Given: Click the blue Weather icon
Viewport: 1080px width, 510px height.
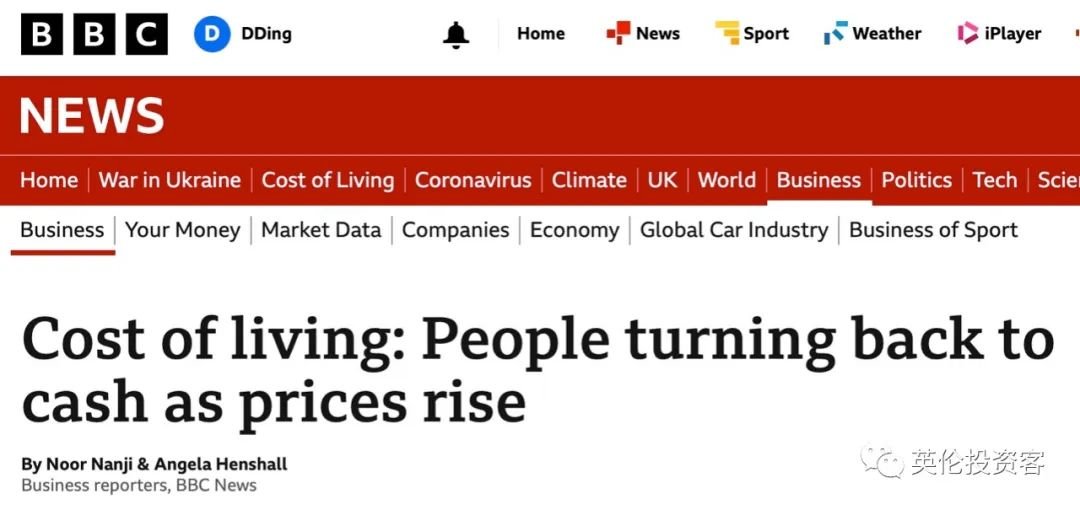Looking at the screenshot, I should point(835,33).
